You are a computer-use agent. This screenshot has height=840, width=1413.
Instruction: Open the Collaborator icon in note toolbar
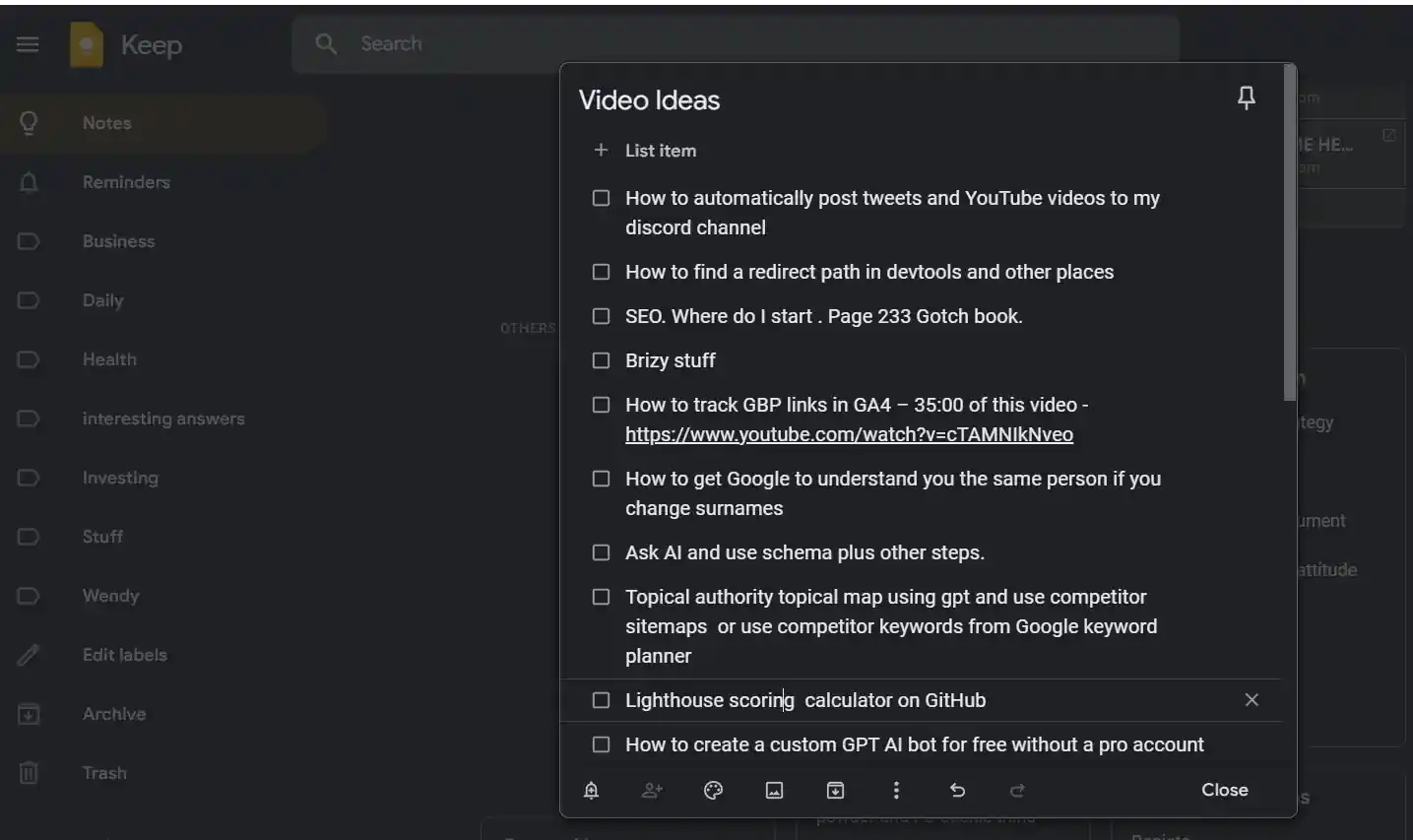652,790
